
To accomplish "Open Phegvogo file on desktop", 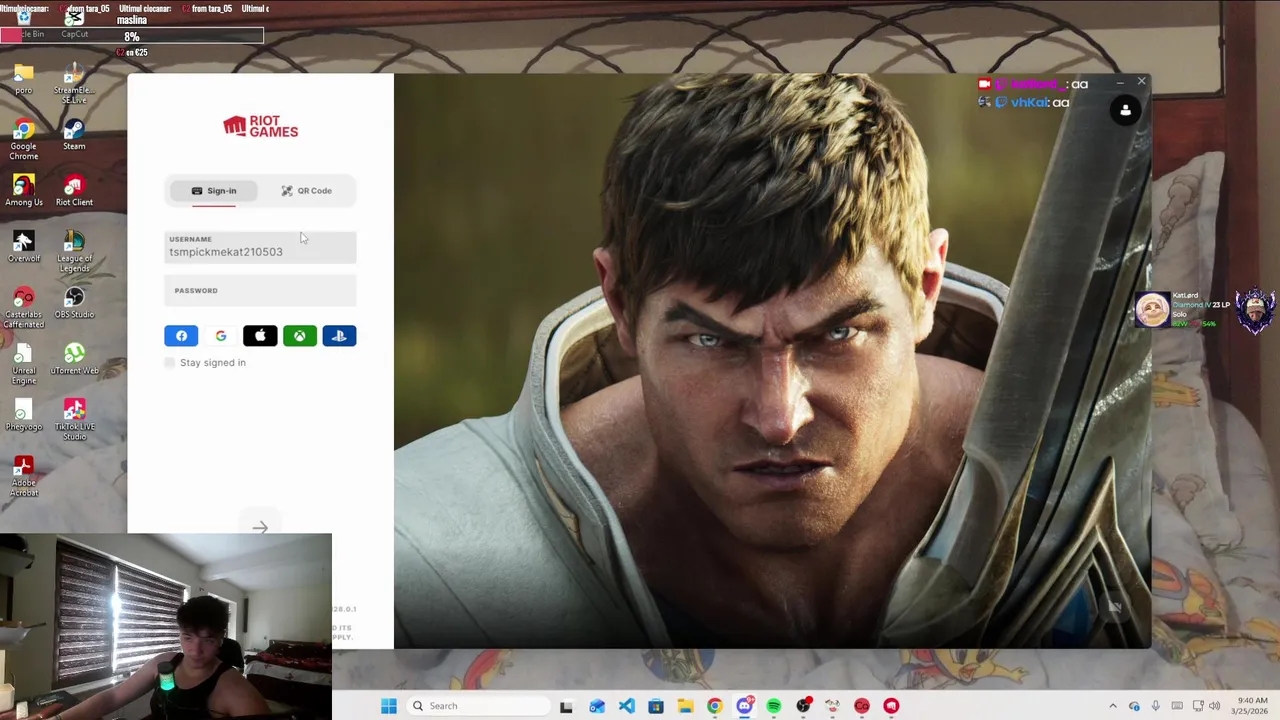I will point(24,415).
